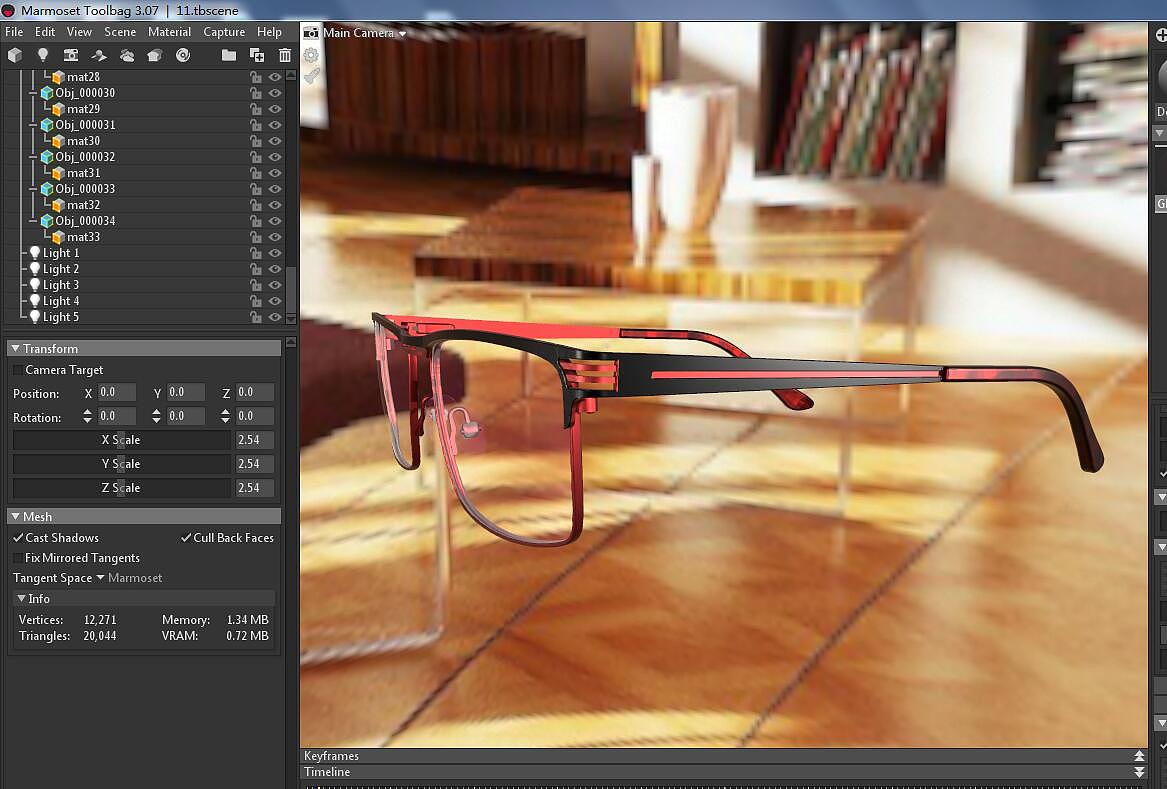Select mat28 in the scene tree
Viewport: 1167px width, 789px height.
pos(83,77)
